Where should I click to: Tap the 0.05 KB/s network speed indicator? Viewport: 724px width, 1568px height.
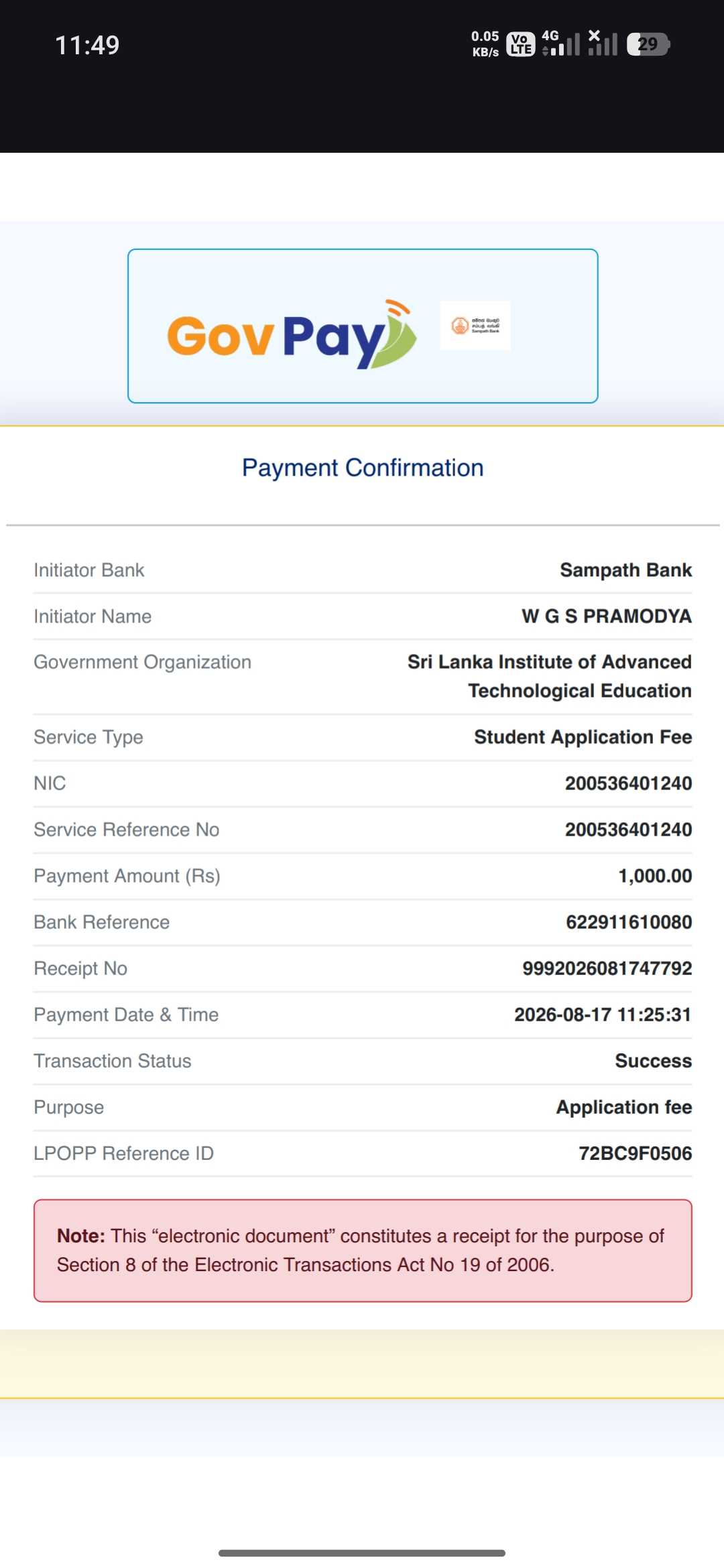click(x=485, y=44)
